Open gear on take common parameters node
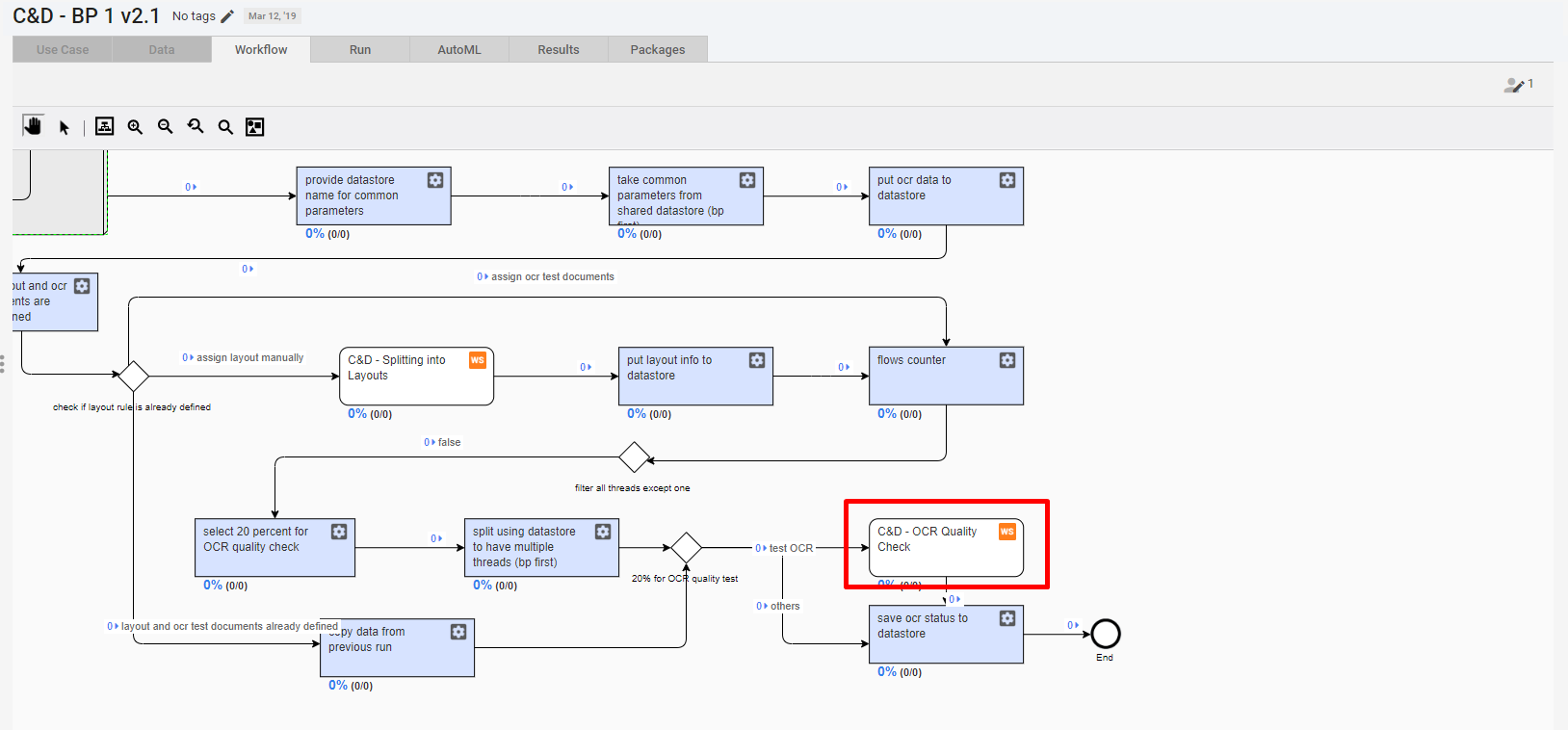 [747, 180]
